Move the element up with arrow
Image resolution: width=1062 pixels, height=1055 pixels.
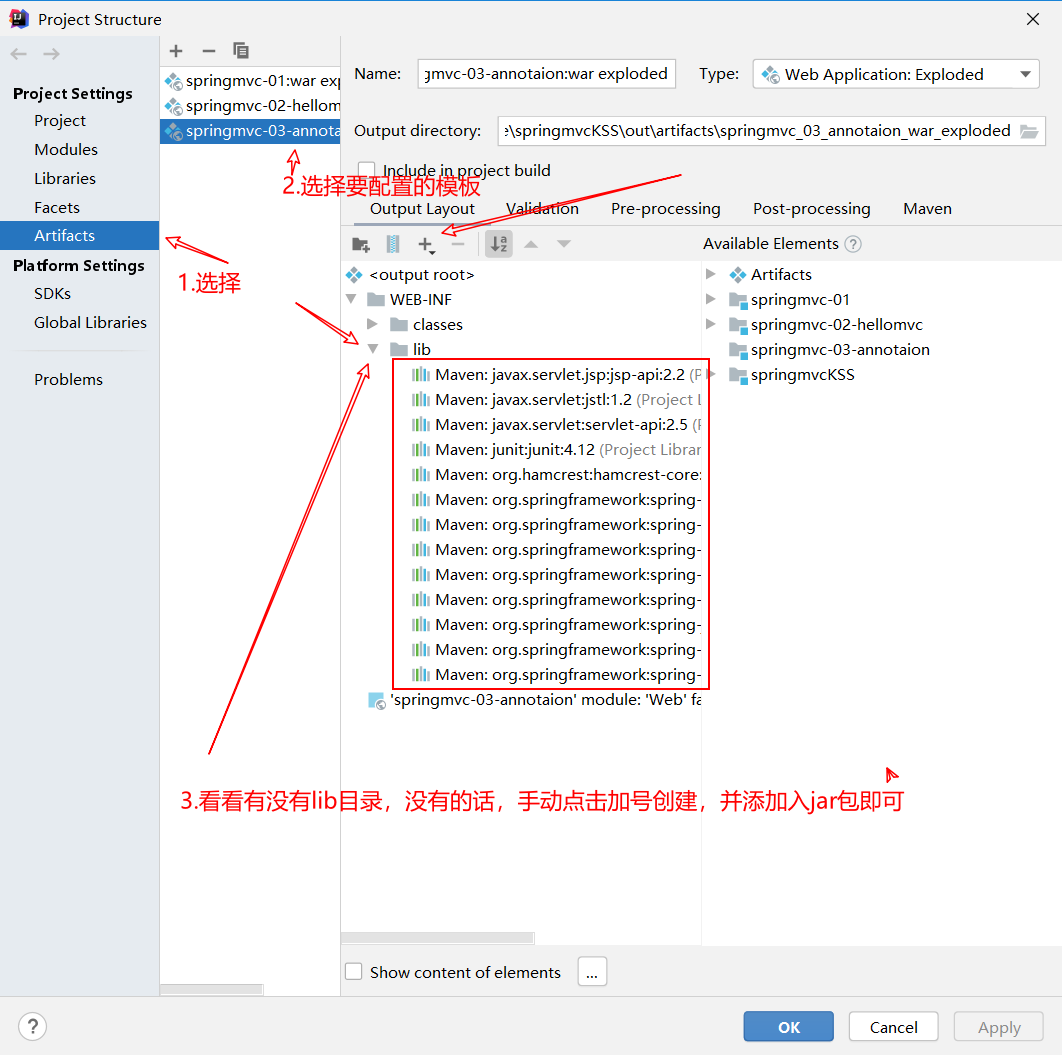[531, 244]
